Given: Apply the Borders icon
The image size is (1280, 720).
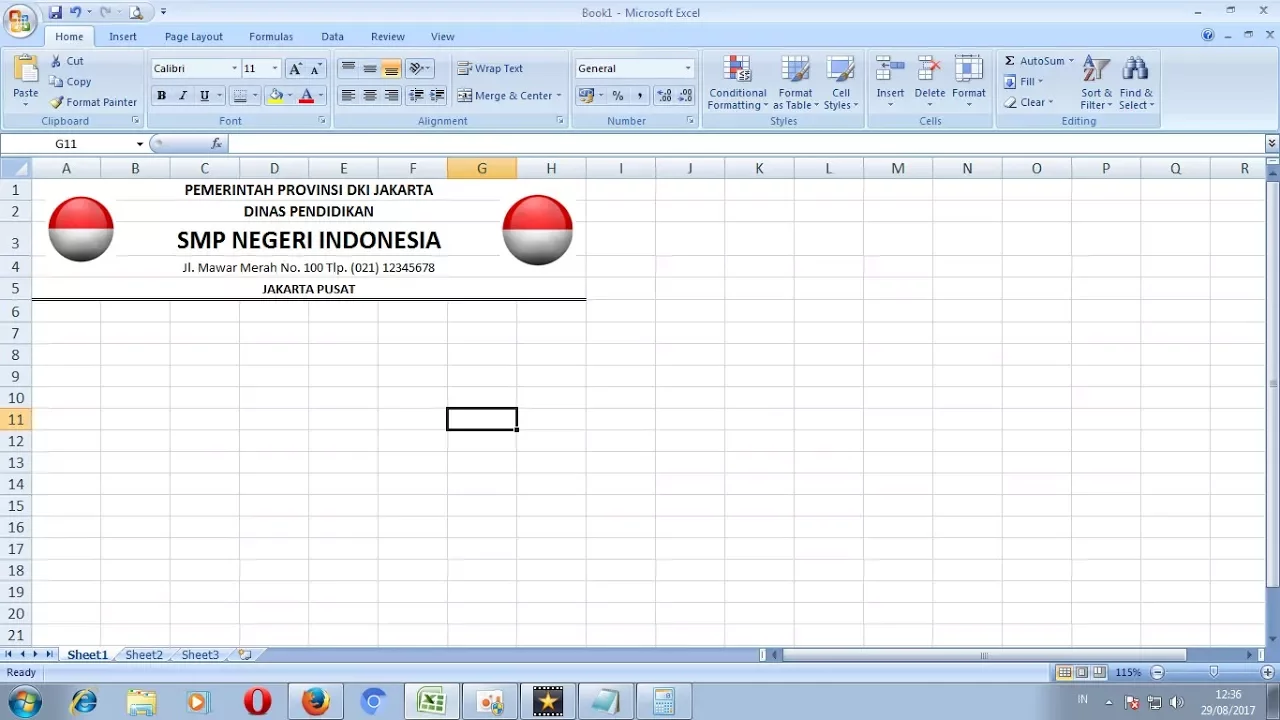Looking at the screenshot, I should tap(239, 96).
